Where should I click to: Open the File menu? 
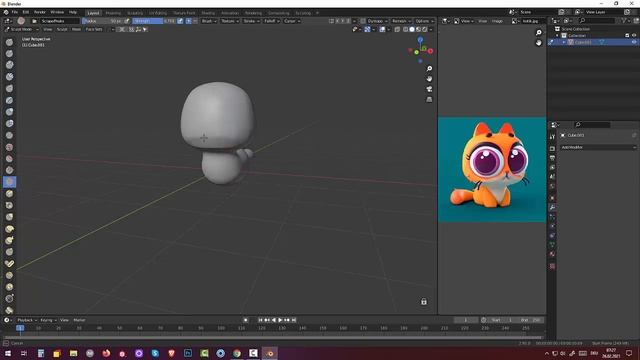[x=15, y=12]
